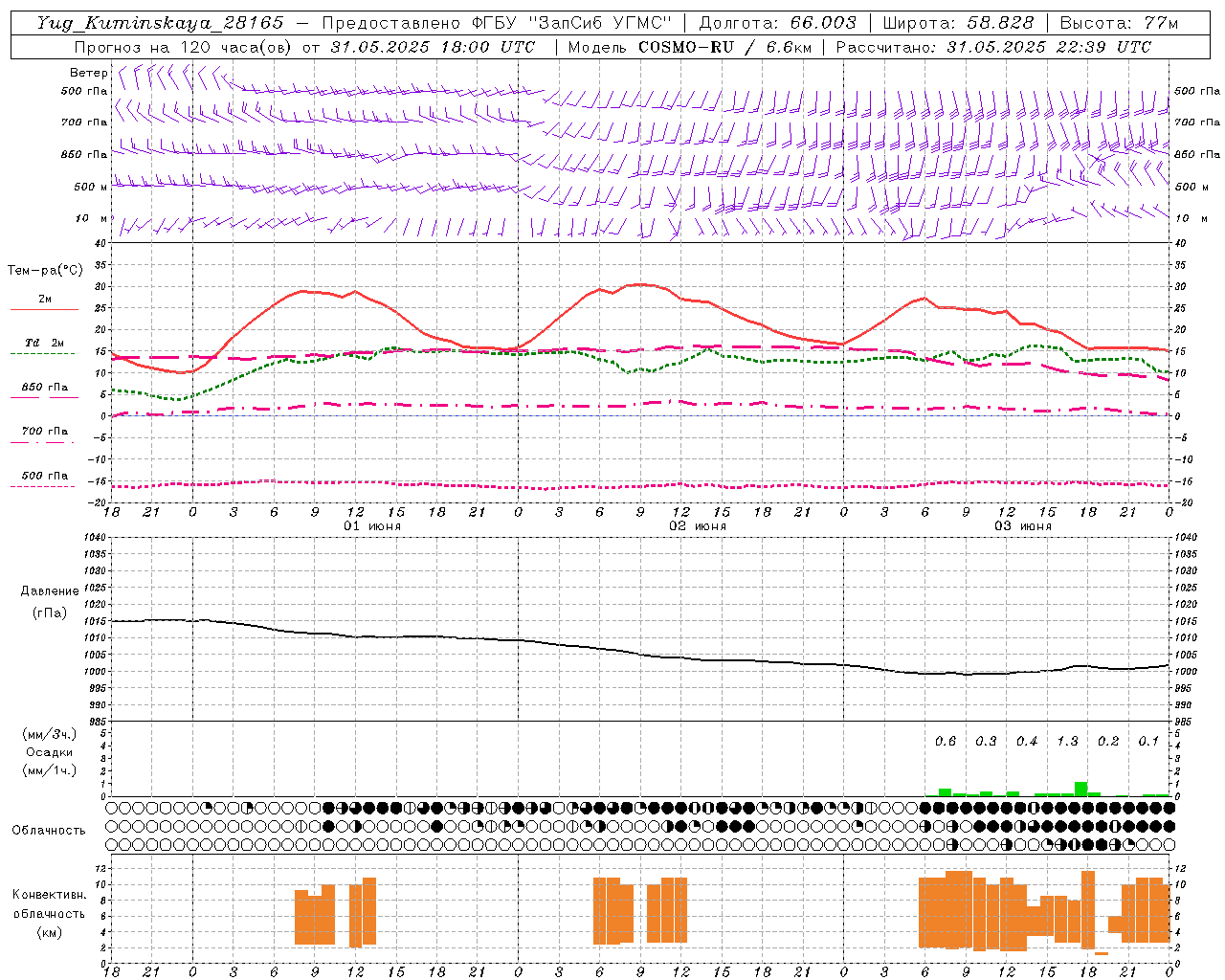Screen dimensions: 1225x980
Task: Select the 0.4 precipitation total value
Action: [x=1027, y=741]
